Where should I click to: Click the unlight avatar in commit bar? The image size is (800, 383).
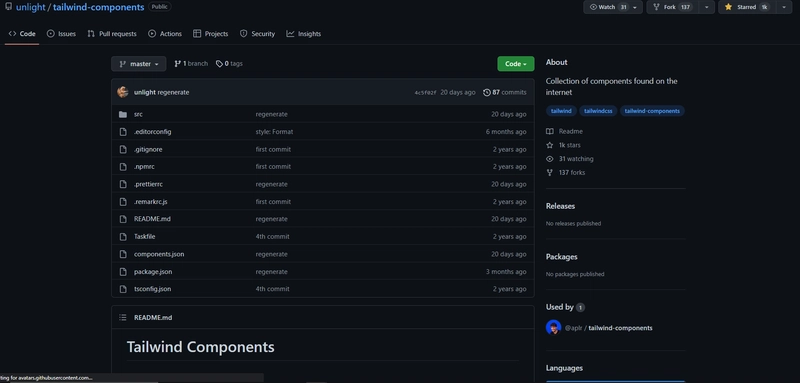point(122,92)
